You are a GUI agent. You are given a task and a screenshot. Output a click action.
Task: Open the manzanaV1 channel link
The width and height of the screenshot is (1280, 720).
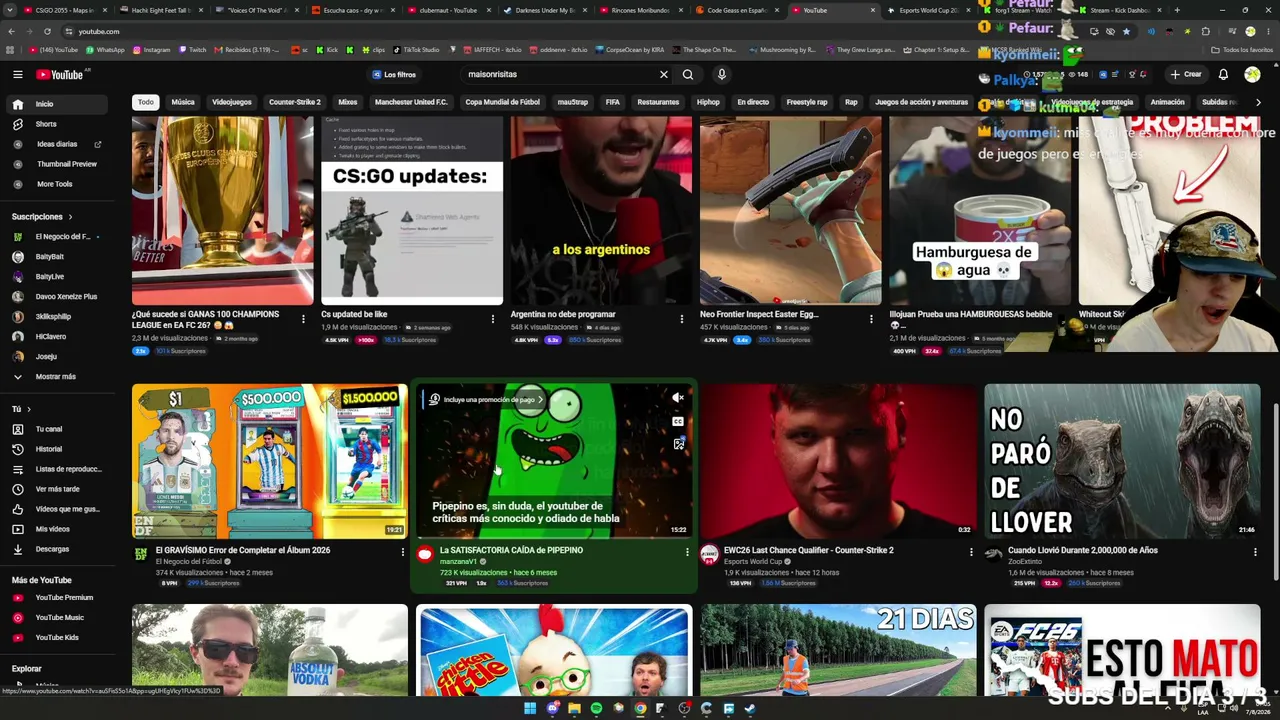(458, 562)
